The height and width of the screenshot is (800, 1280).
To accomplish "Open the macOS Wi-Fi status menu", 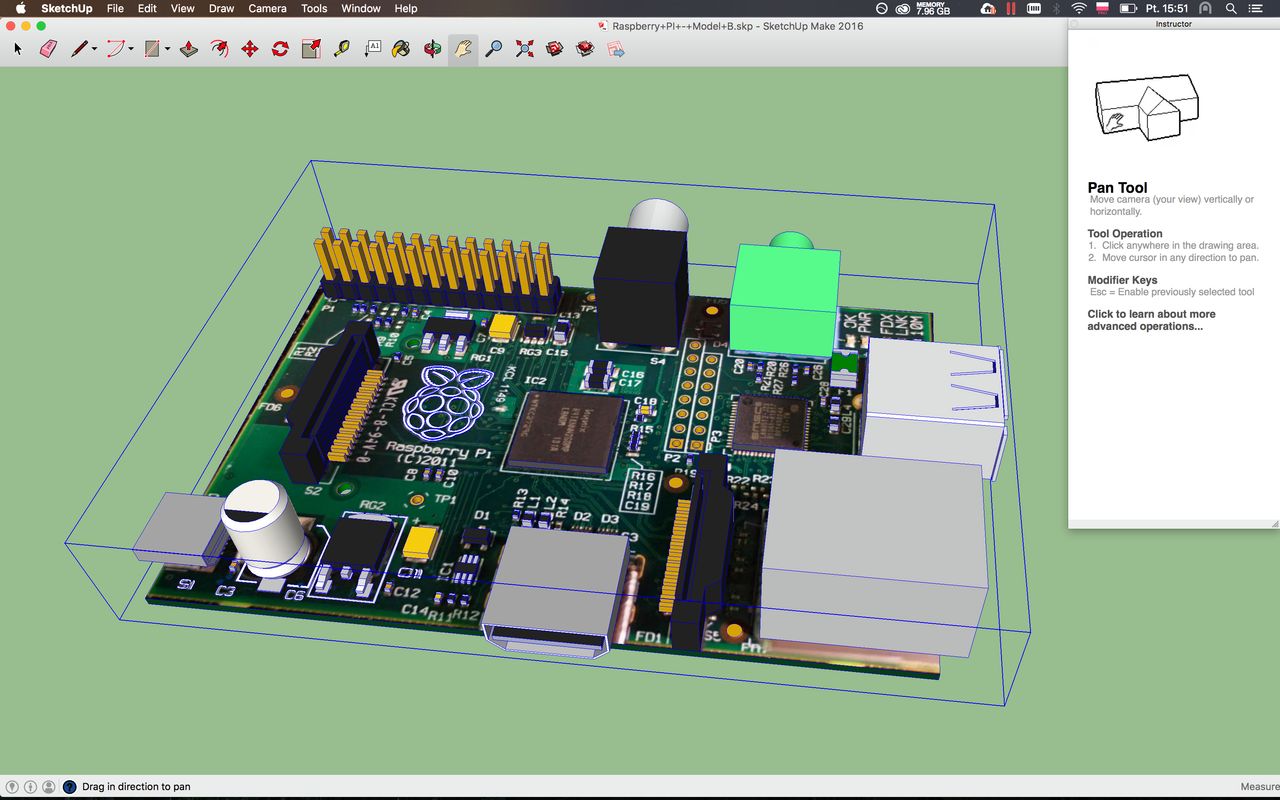I will (x=1078, y=8).
